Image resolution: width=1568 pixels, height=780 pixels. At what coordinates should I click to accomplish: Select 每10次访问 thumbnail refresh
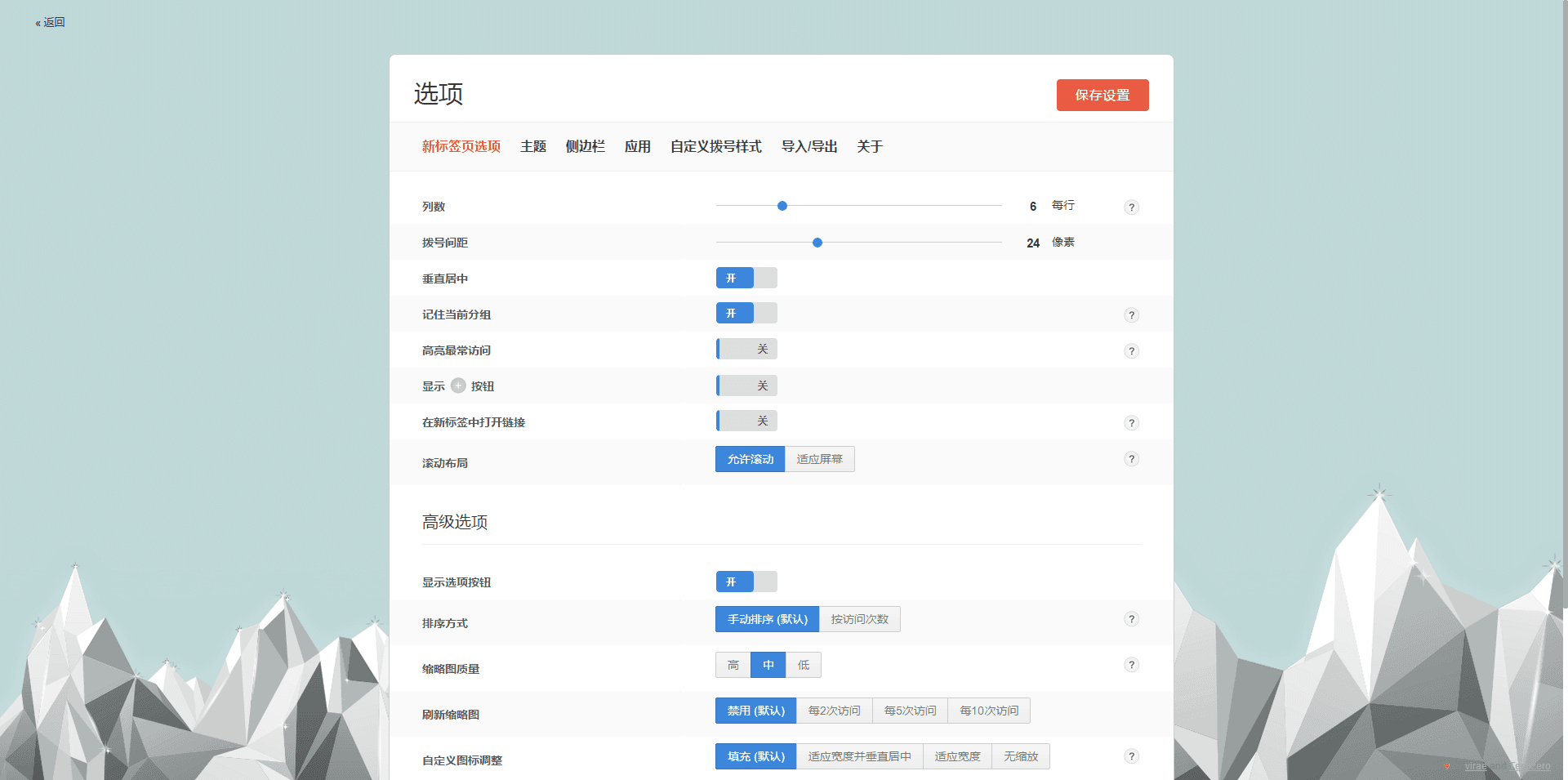tap(989, 711)
